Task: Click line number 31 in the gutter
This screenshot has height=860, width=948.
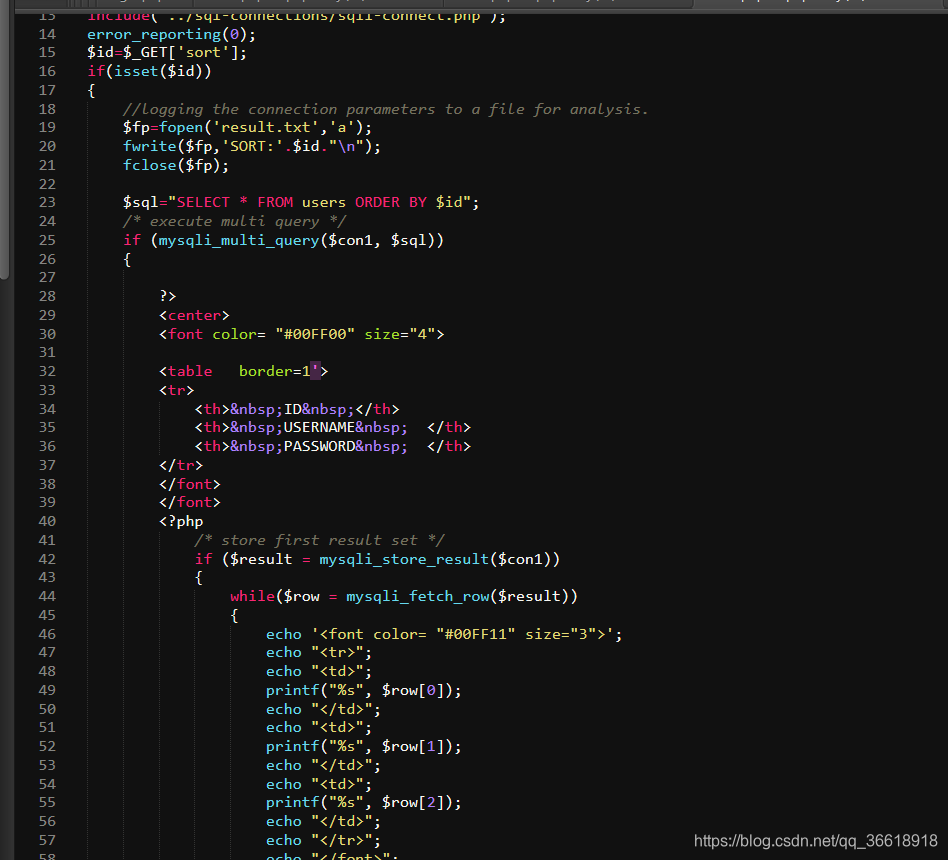Action: coord(47,353)
